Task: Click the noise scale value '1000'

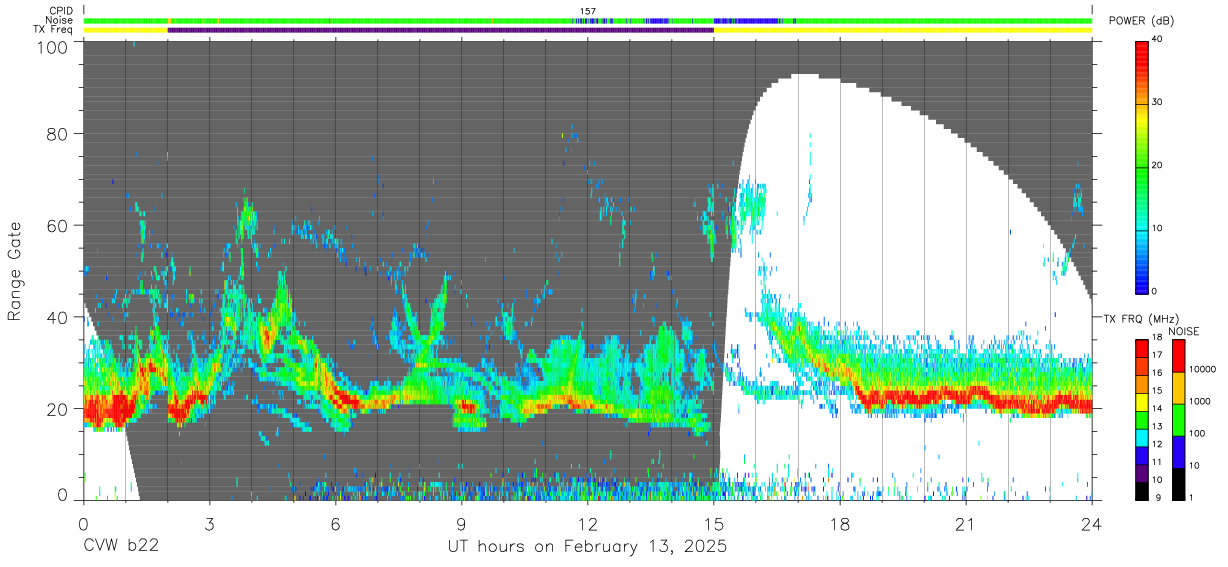Action: pos(1199,401)
